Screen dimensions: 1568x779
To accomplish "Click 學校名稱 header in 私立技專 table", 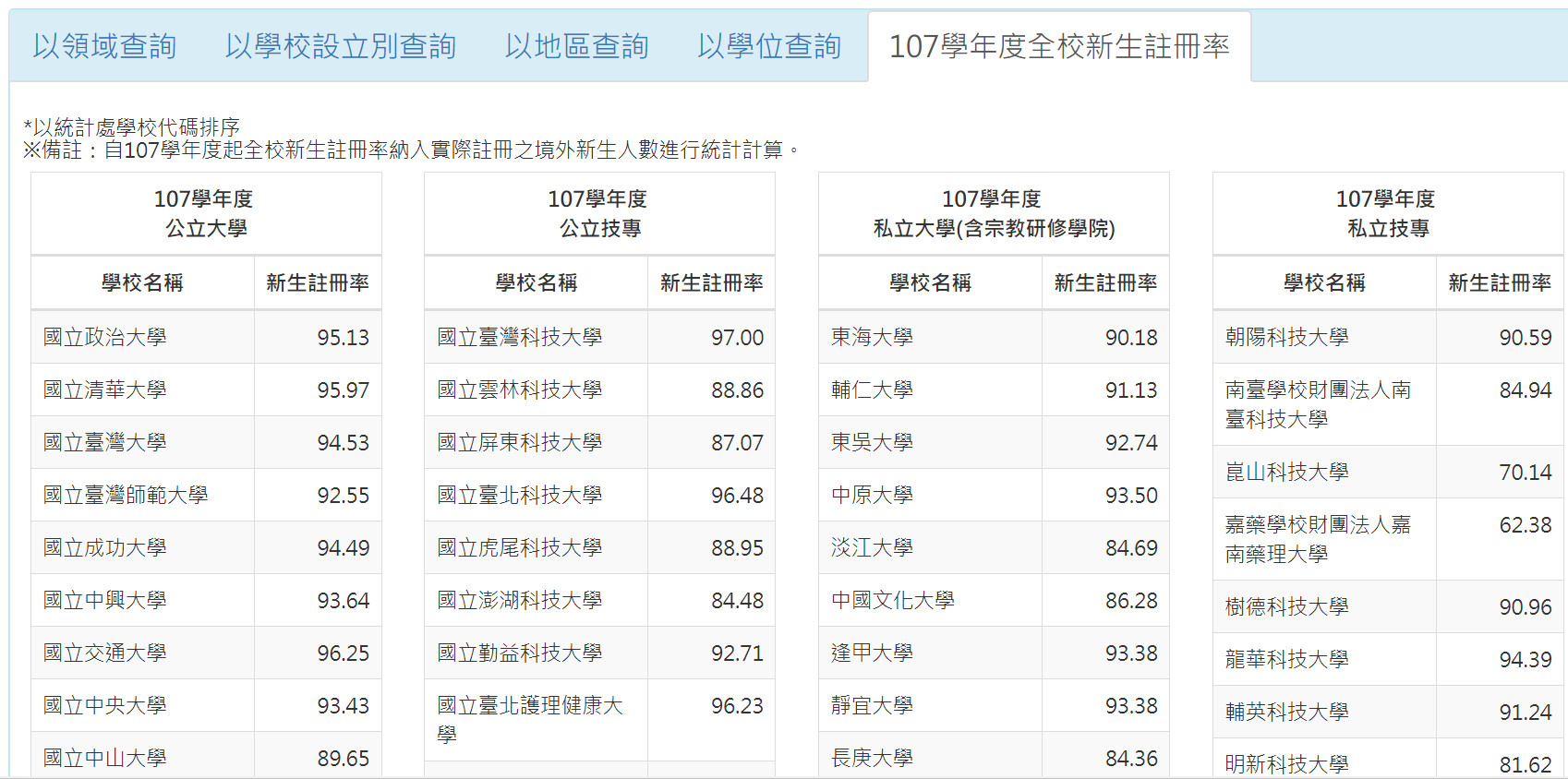I will pyautogui.click(x=1324, y=282).
